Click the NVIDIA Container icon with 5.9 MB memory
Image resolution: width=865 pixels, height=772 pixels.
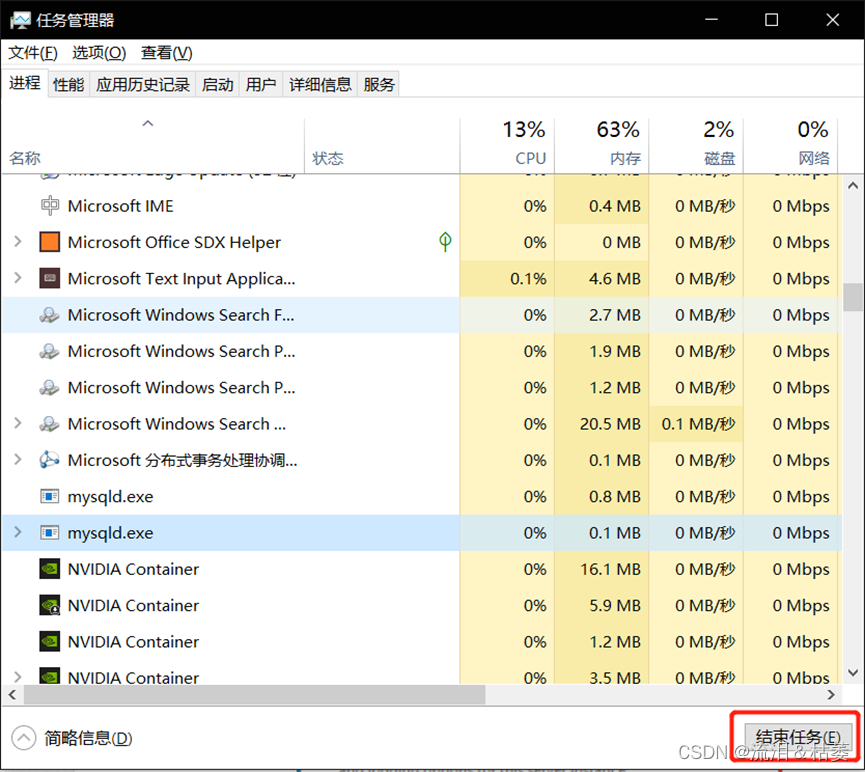[50, 605]
